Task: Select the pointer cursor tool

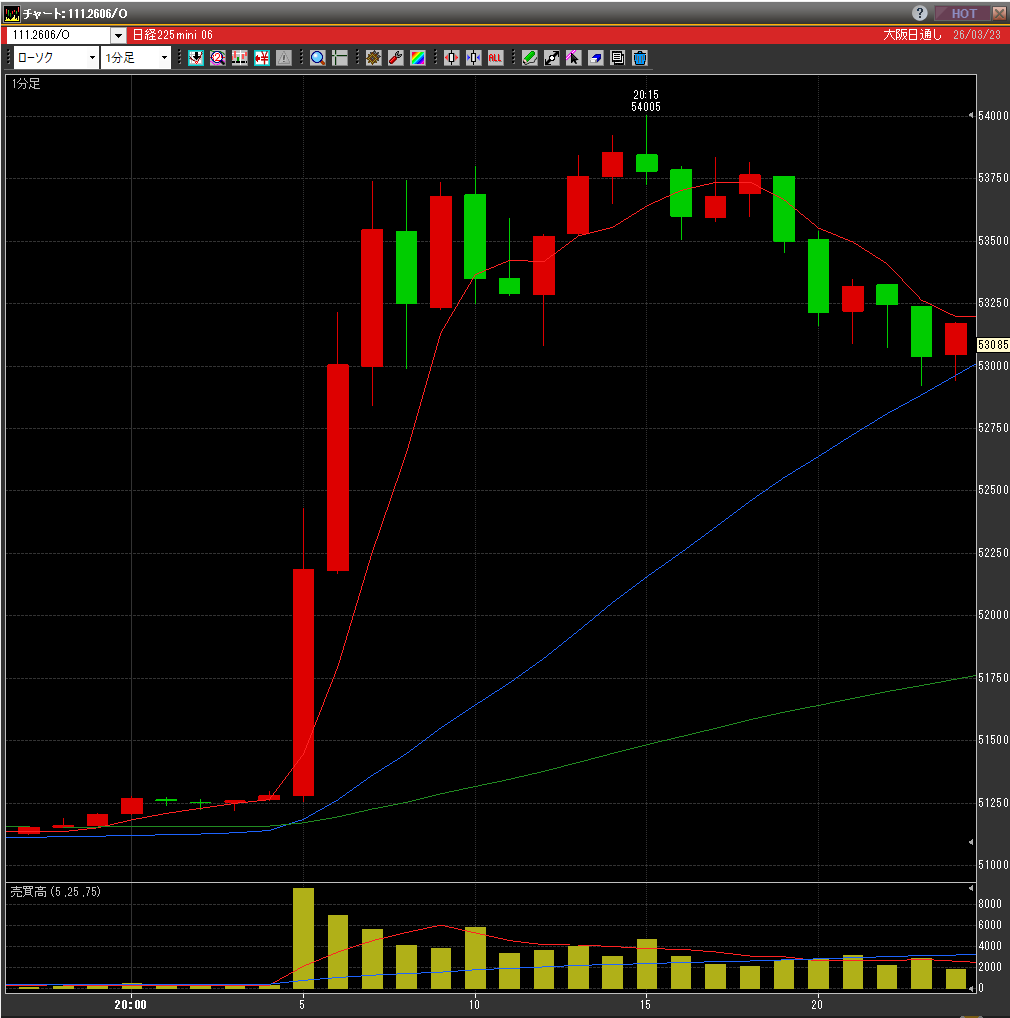Action: click(x=573, y=58)
